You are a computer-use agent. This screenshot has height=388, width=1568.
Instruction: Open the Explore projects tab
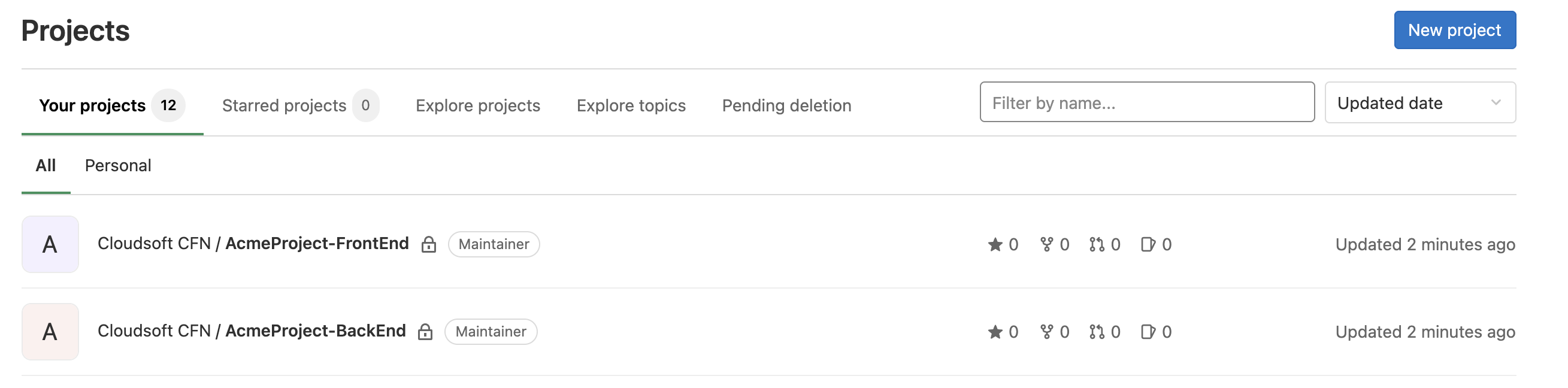[x=478, y=105]
